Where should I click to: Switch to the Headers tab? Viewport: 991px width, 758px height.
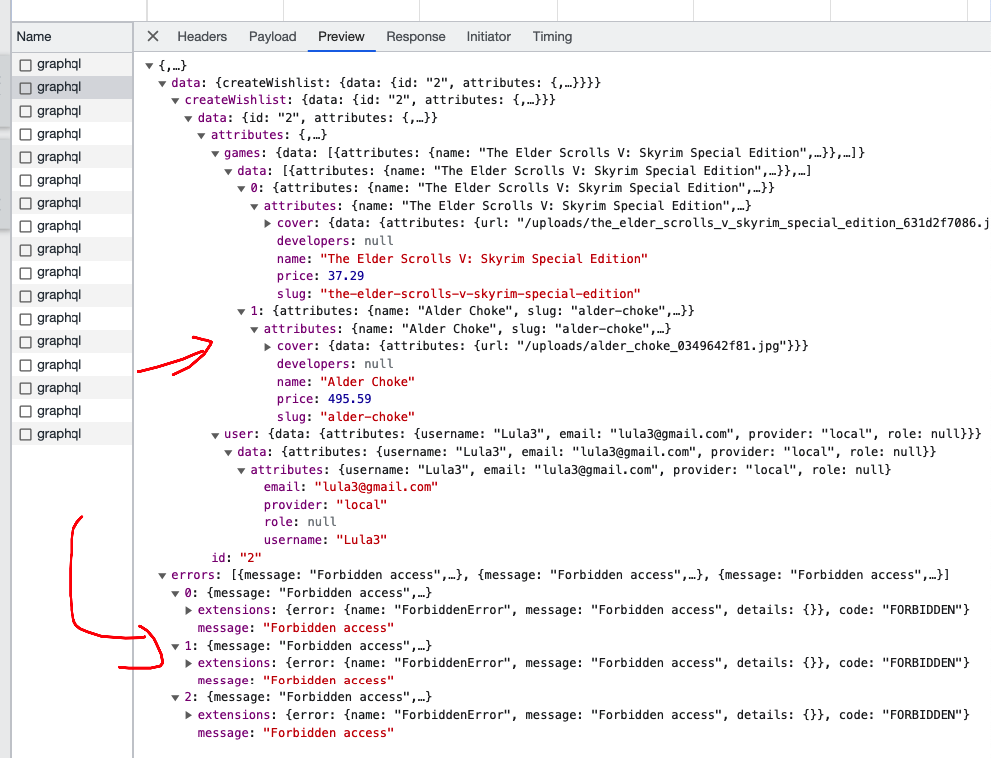(x=202, y=36)
